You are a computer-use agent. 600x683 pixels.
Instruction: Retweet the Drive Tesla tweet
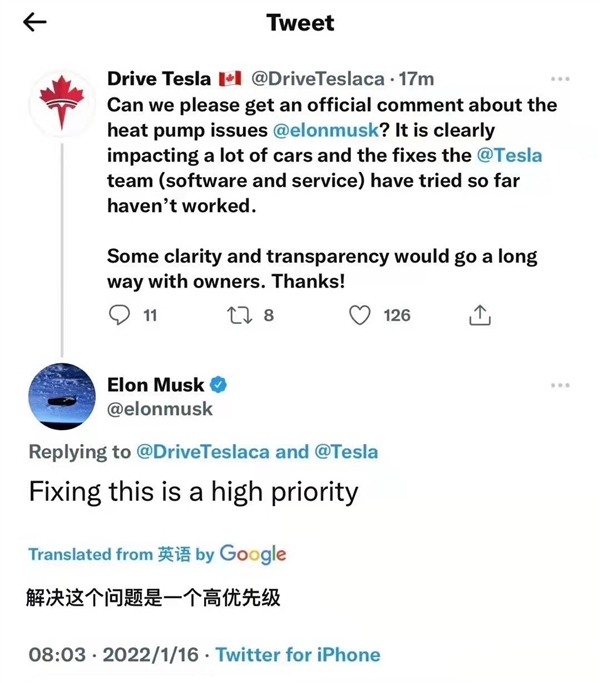[x=240, y=315]
